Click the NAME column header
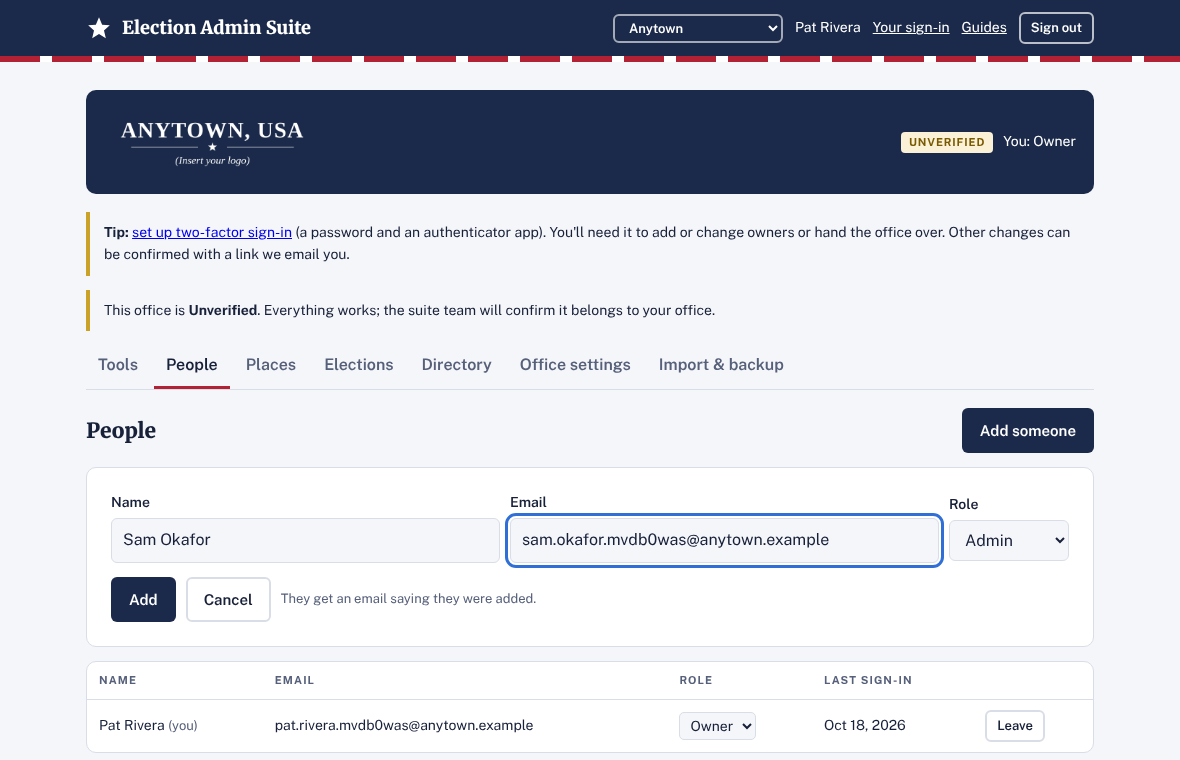This screenshot has width=1180, height=760. point(117,680)
